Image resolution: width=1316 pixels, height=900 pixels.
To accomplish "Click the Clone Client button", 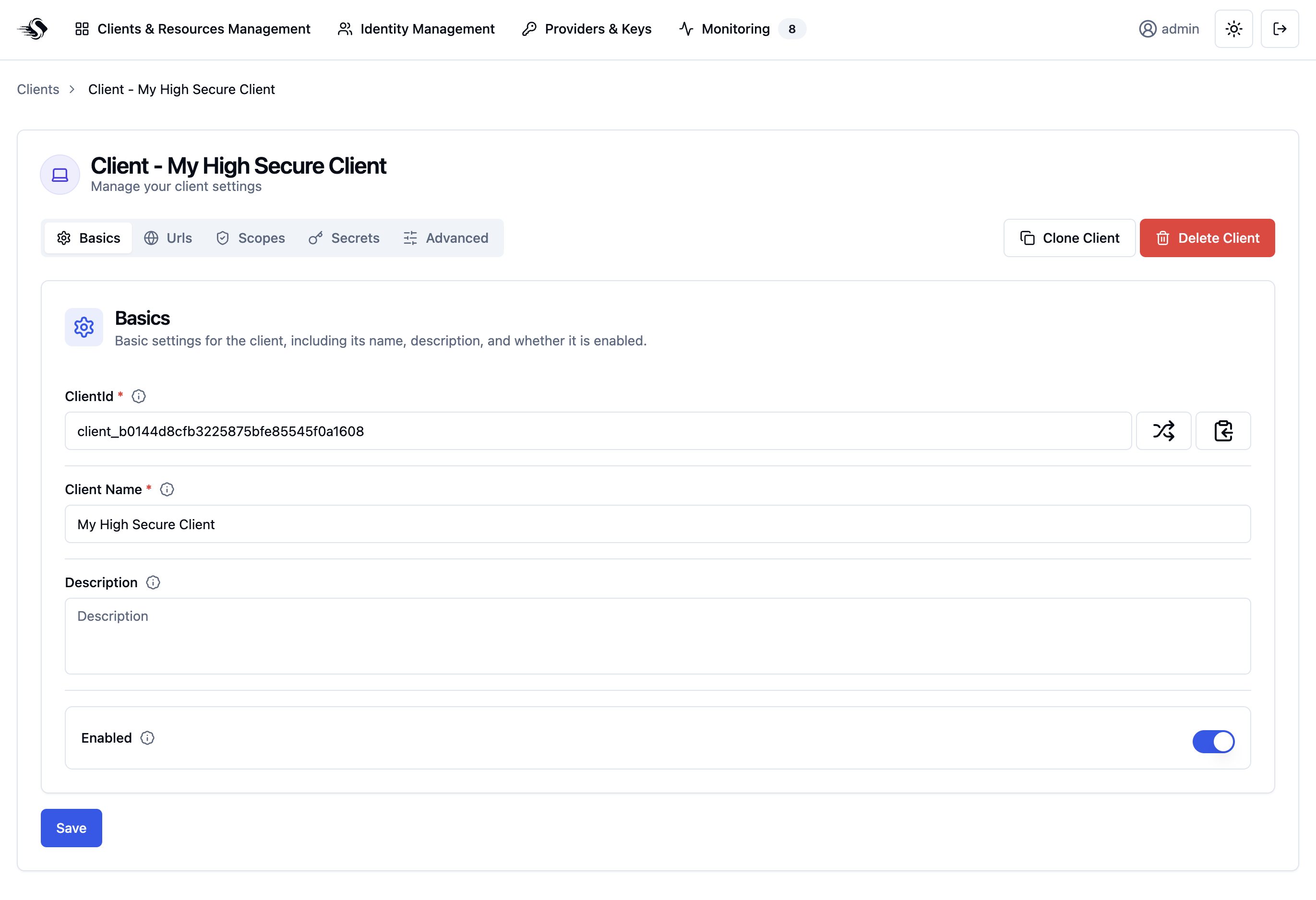I will (1069, 238).
